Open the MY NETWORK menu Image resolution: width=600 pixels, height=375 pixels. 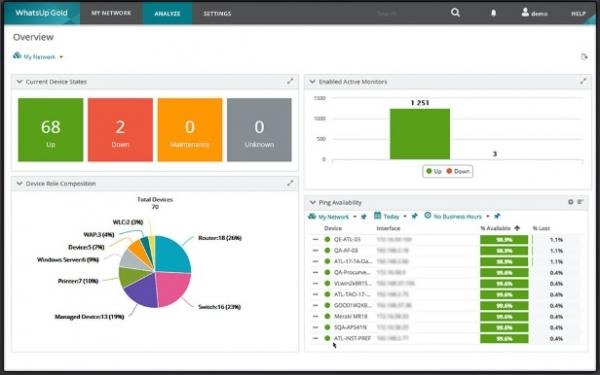[x=111, y=13]
